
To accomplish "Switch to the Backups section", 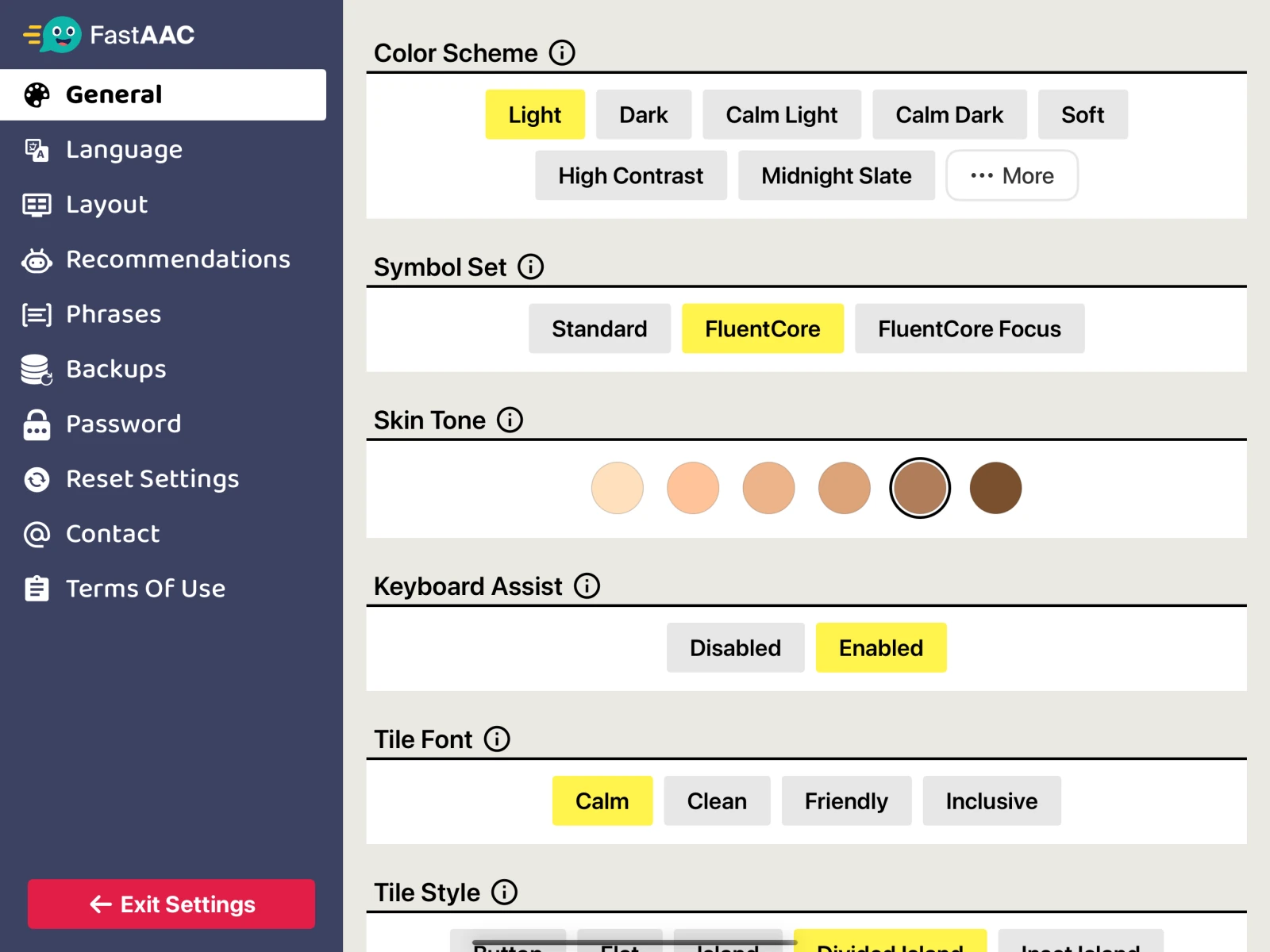I will point(164,369).
